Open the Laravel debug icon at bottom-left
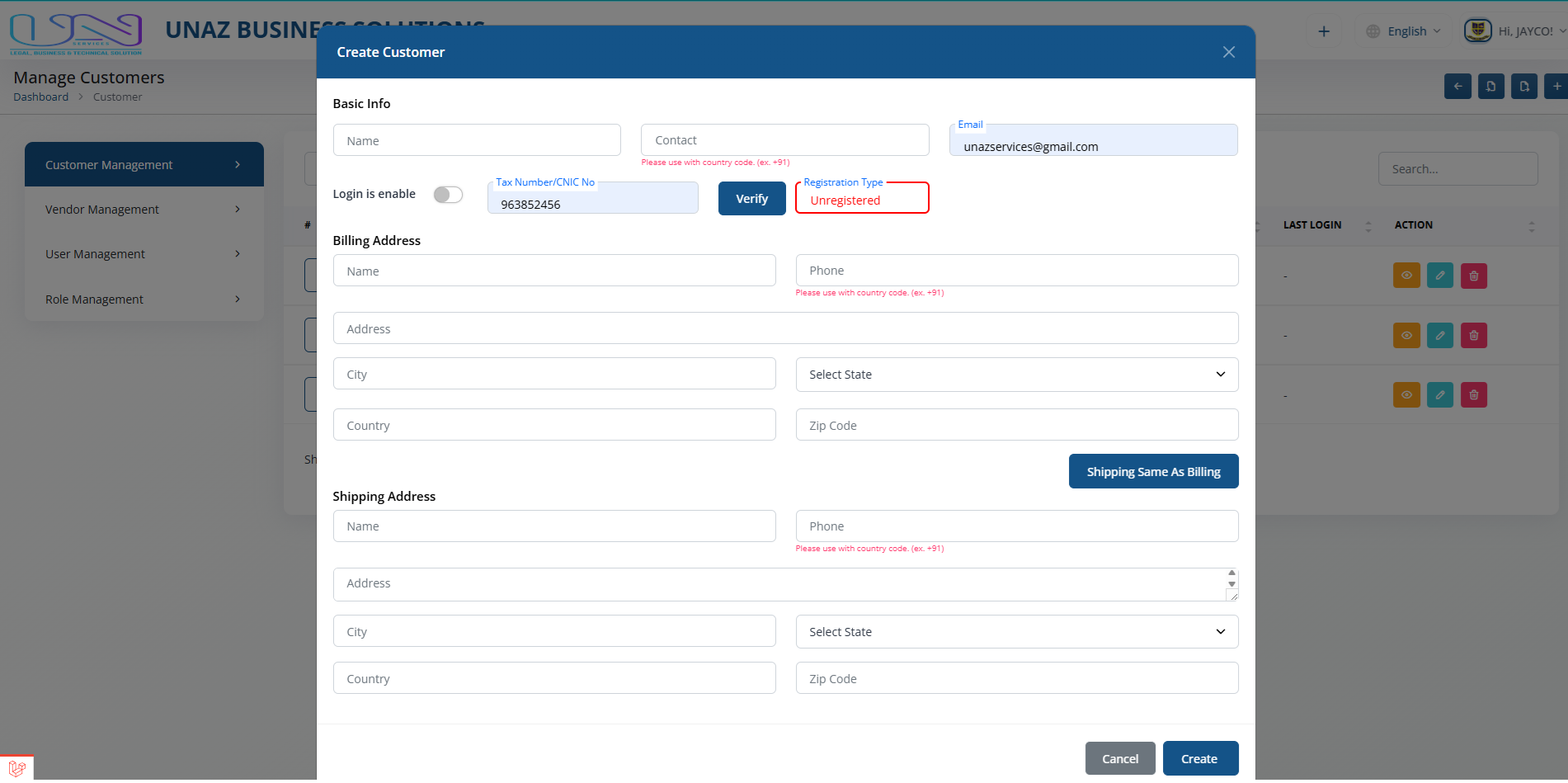 (16, 768)
